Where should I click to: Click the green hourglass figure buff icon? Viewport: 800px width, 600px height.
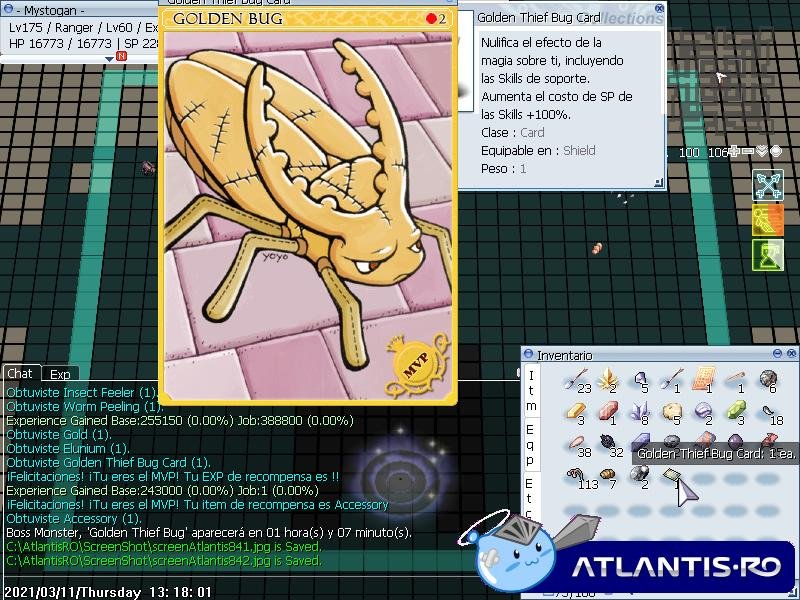tap(767, 255)
